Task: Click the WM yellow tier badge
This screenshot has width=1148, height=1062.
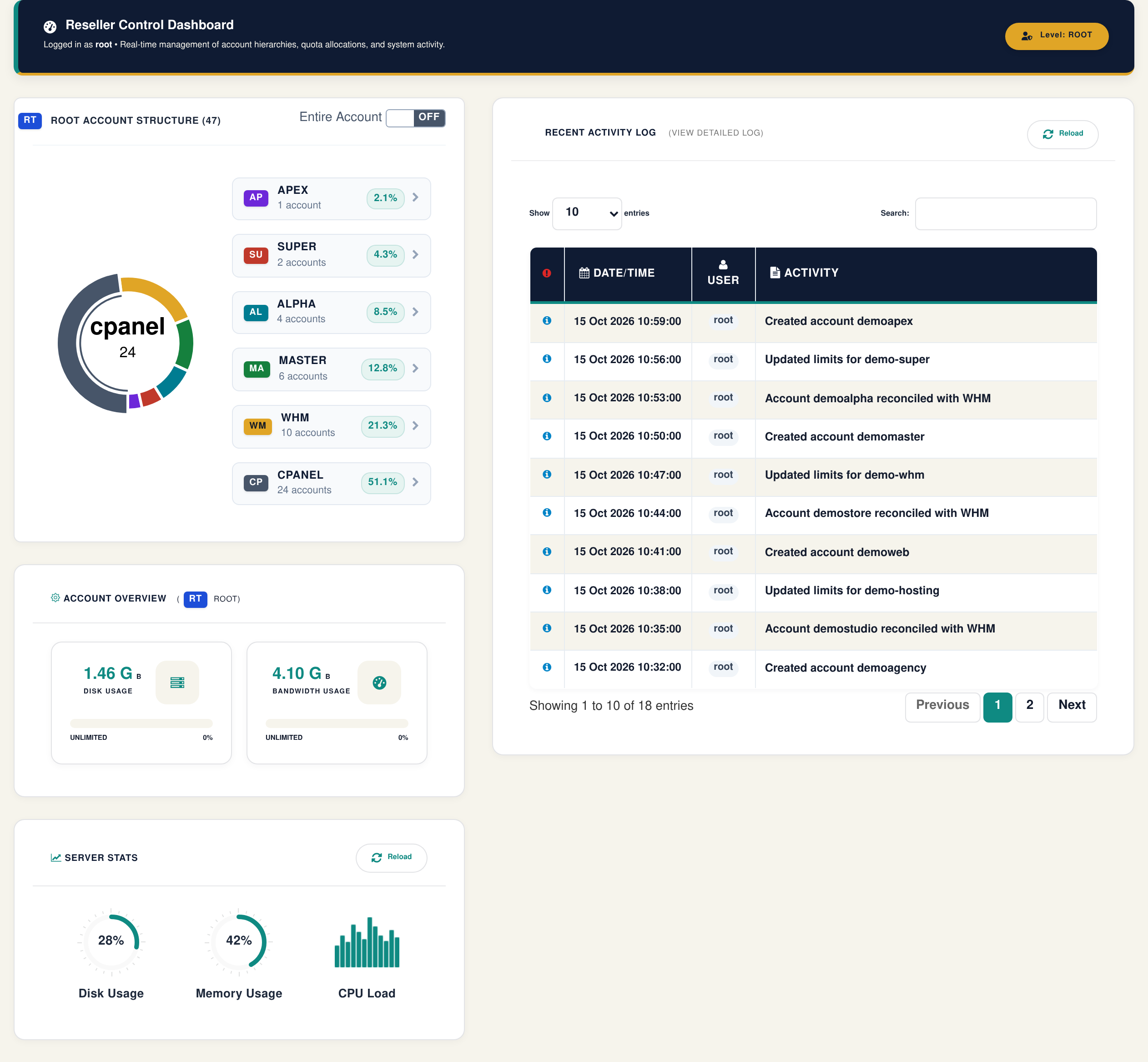Action: tap(257, 426)
